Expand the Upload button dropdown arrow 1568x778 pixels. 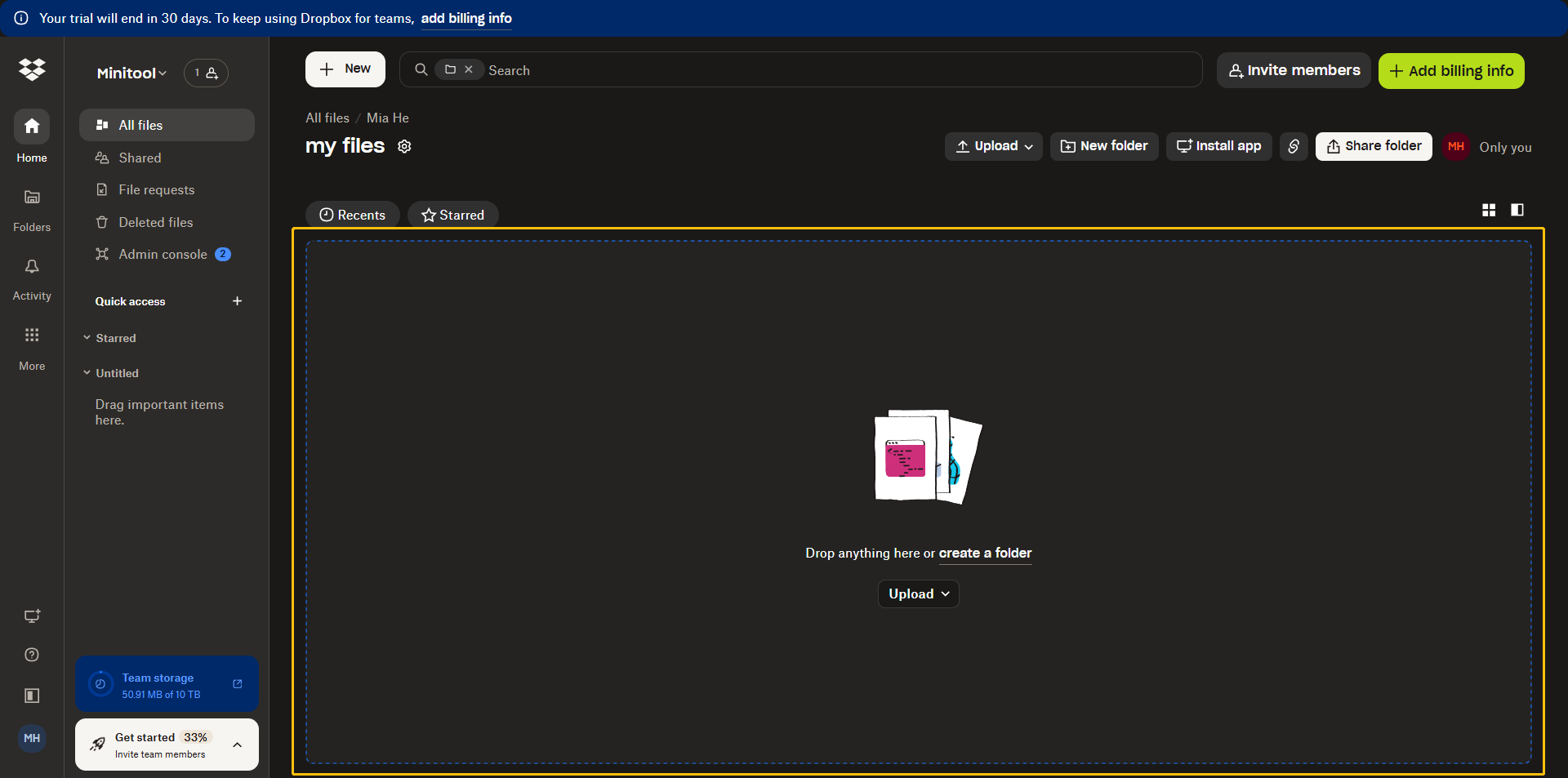coord(1027,146)
